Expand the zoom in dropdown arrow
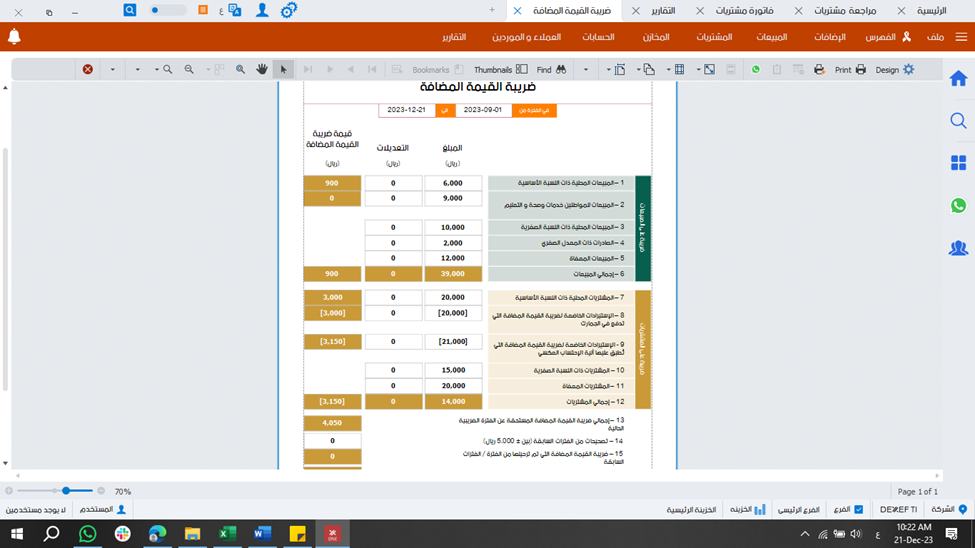This screenshot has height=548, width=975. click(x=156, y=70)
